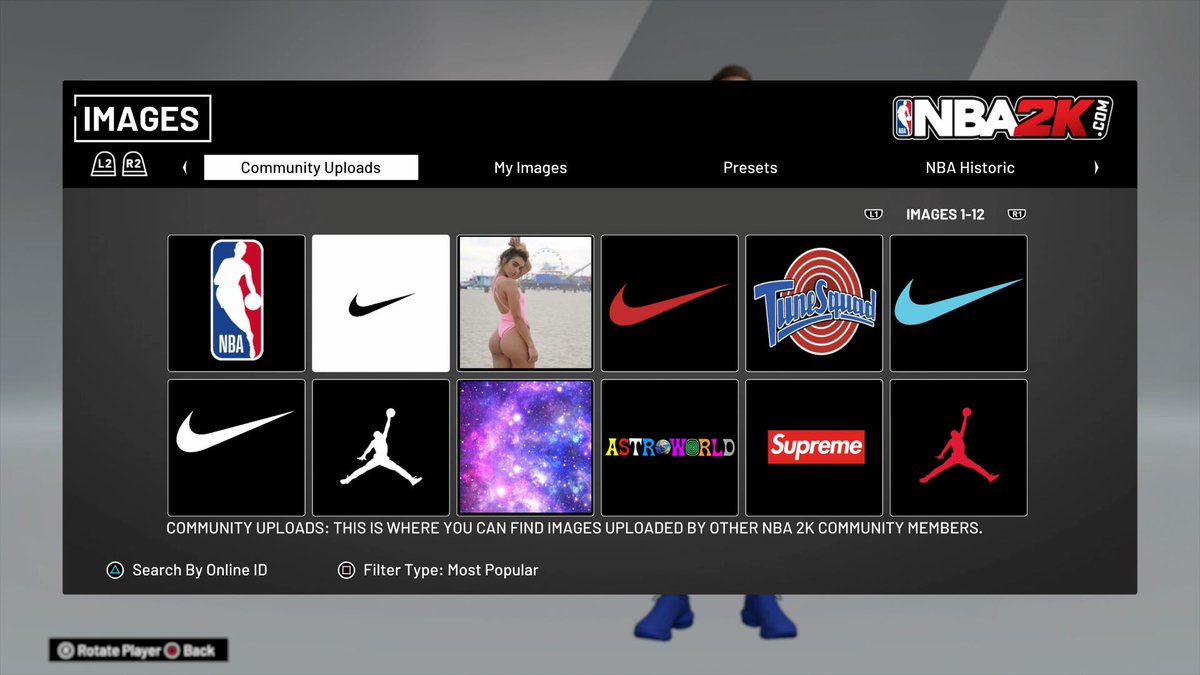Pick the white Nike swoosh on black

coord(236,448)
